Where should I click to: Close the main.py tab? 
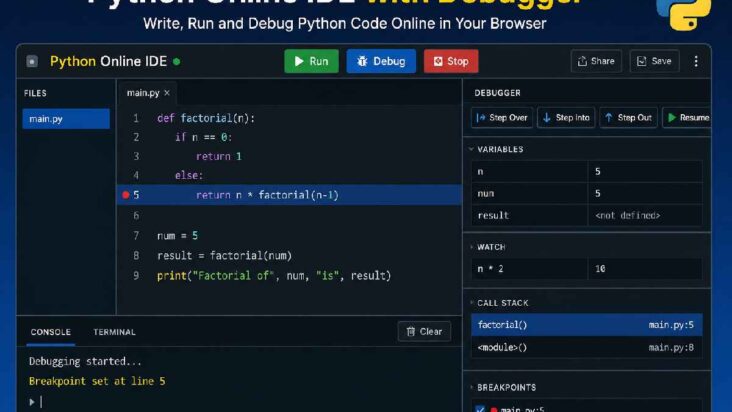click(167, 93)
